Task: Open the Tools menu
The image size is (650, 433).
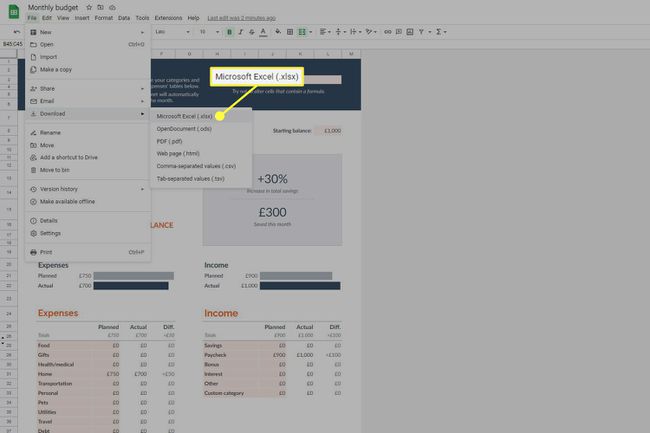Action: click(x=142, y=18)
